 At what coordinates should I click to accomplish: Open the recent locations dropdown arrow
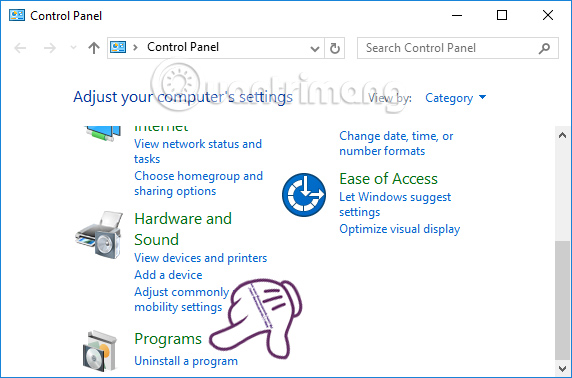(73, 48)
